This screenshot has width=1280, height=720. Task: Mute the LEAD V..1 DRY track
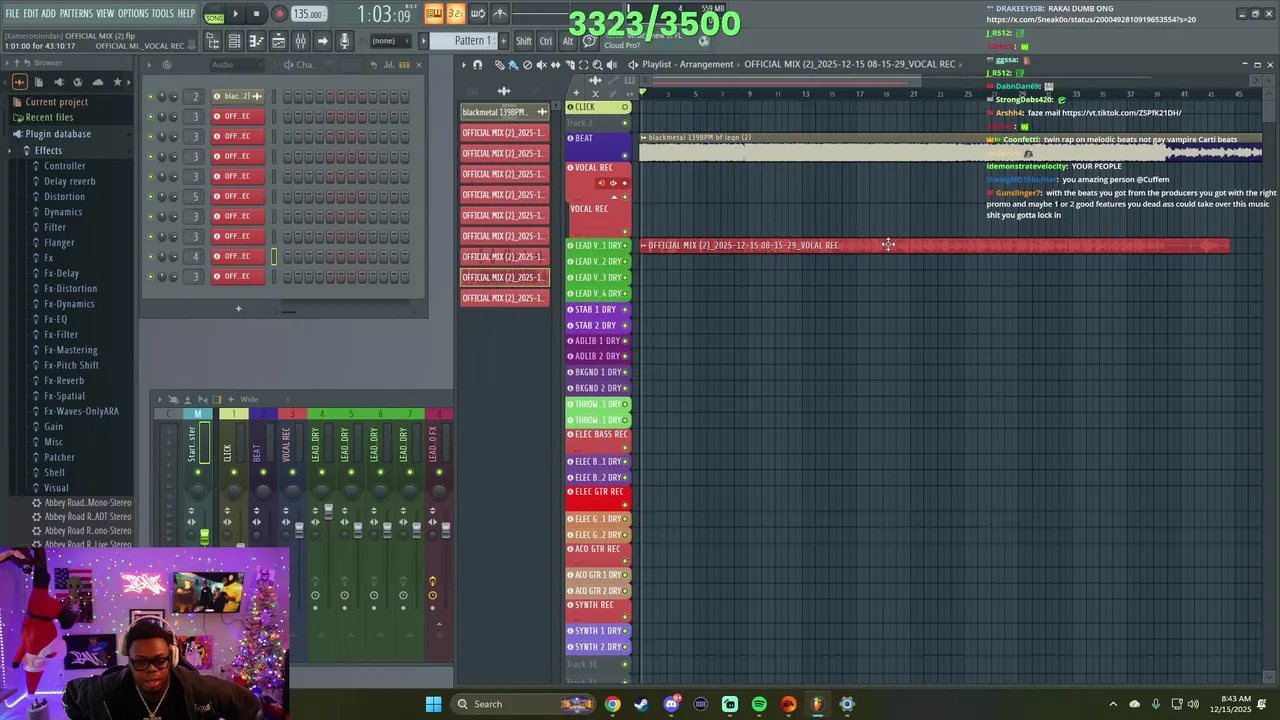pyautogui.click(x=625, y=245)
